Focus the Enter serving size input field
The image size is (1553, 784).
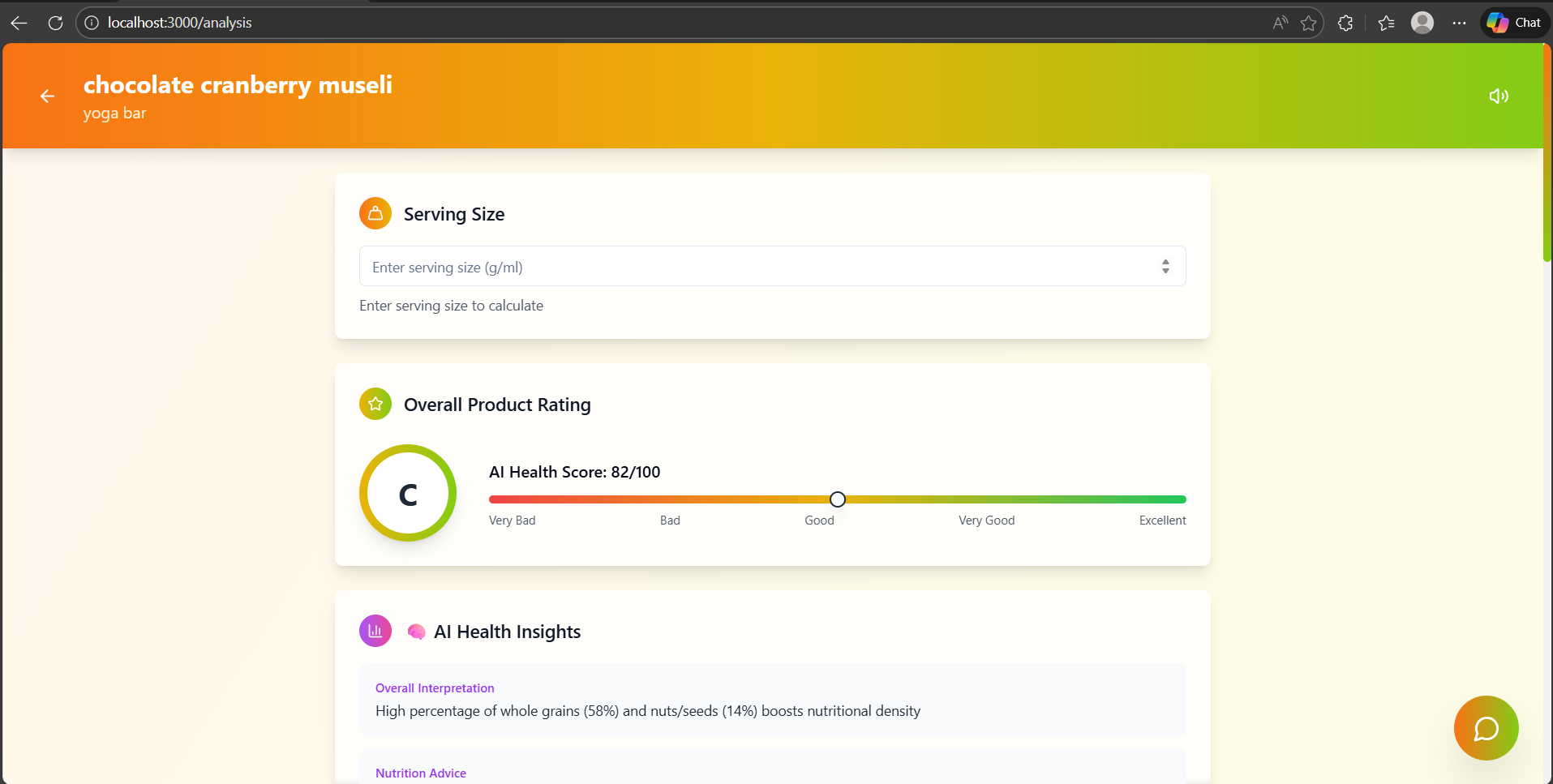pos(772,266)
